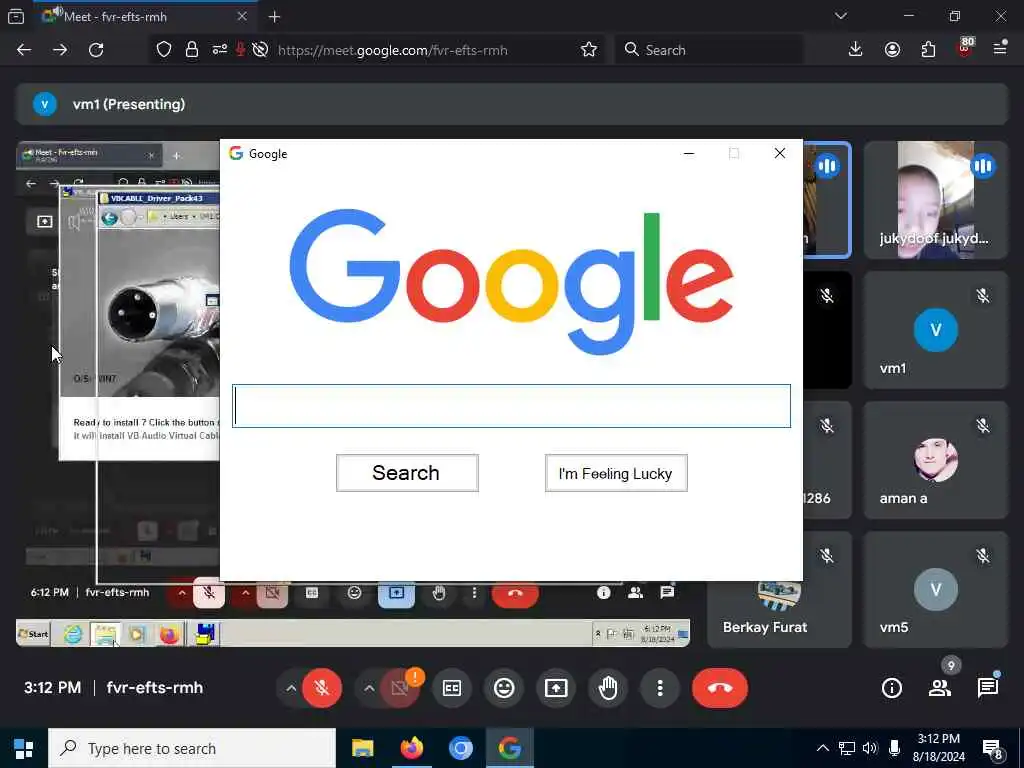Close the Meet - fvr-efts-rmh tab
Screen dimensions: 1024x768
tap(242, 17)
